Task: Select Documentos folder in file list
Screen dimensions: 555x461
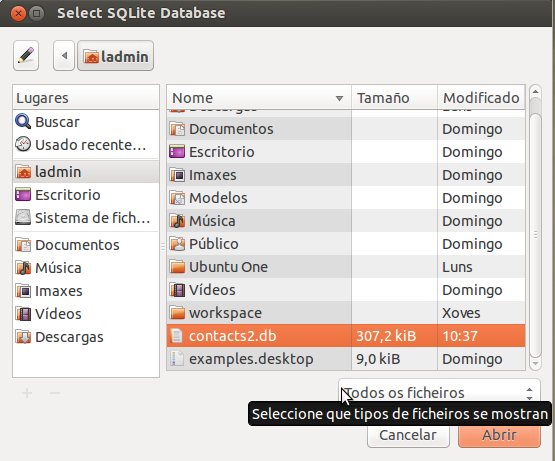Action: pos(346,129)
